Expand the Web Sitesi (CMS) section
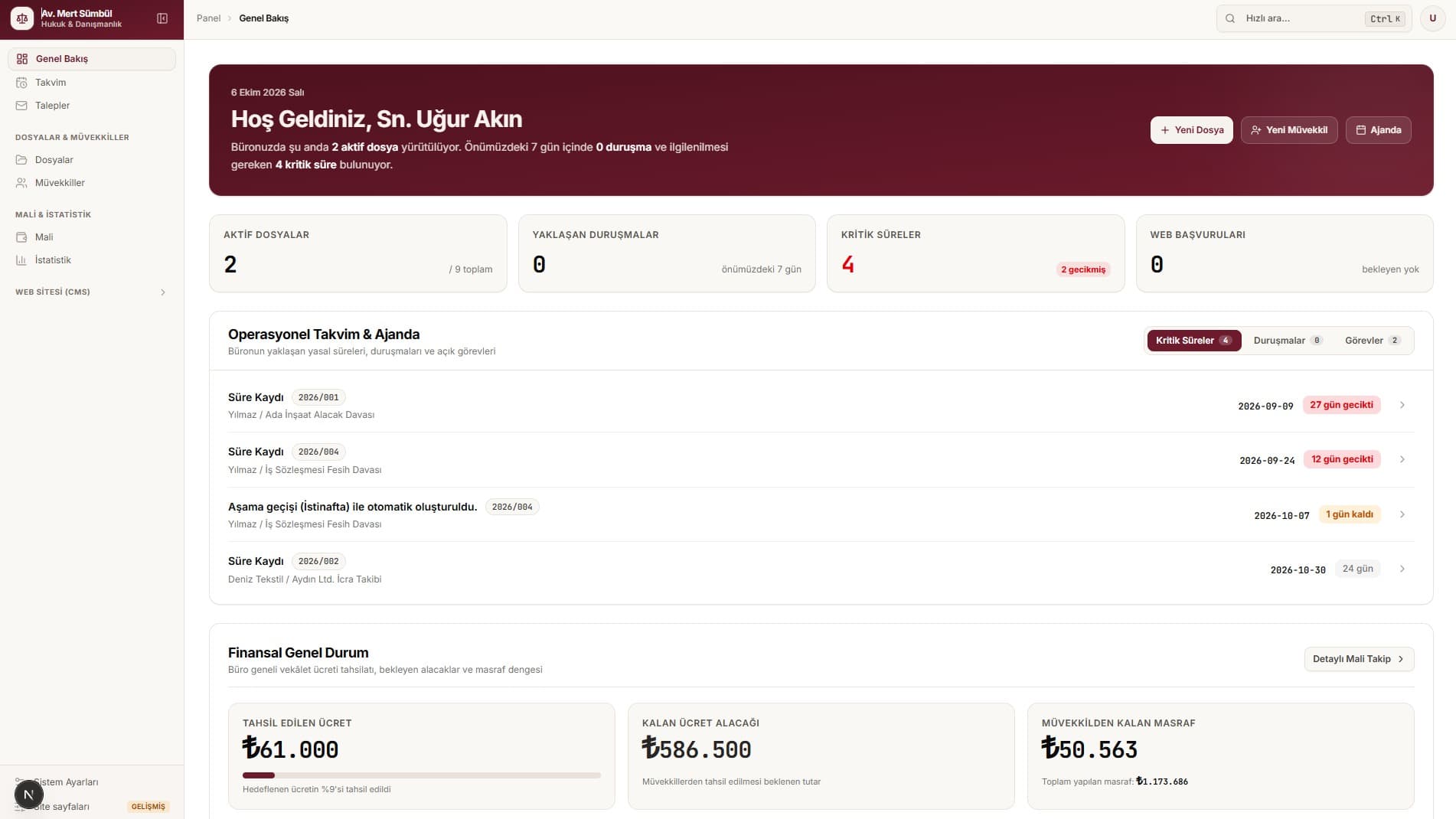This screenshot has width=1456, height=819. click(x=91, y=292)
